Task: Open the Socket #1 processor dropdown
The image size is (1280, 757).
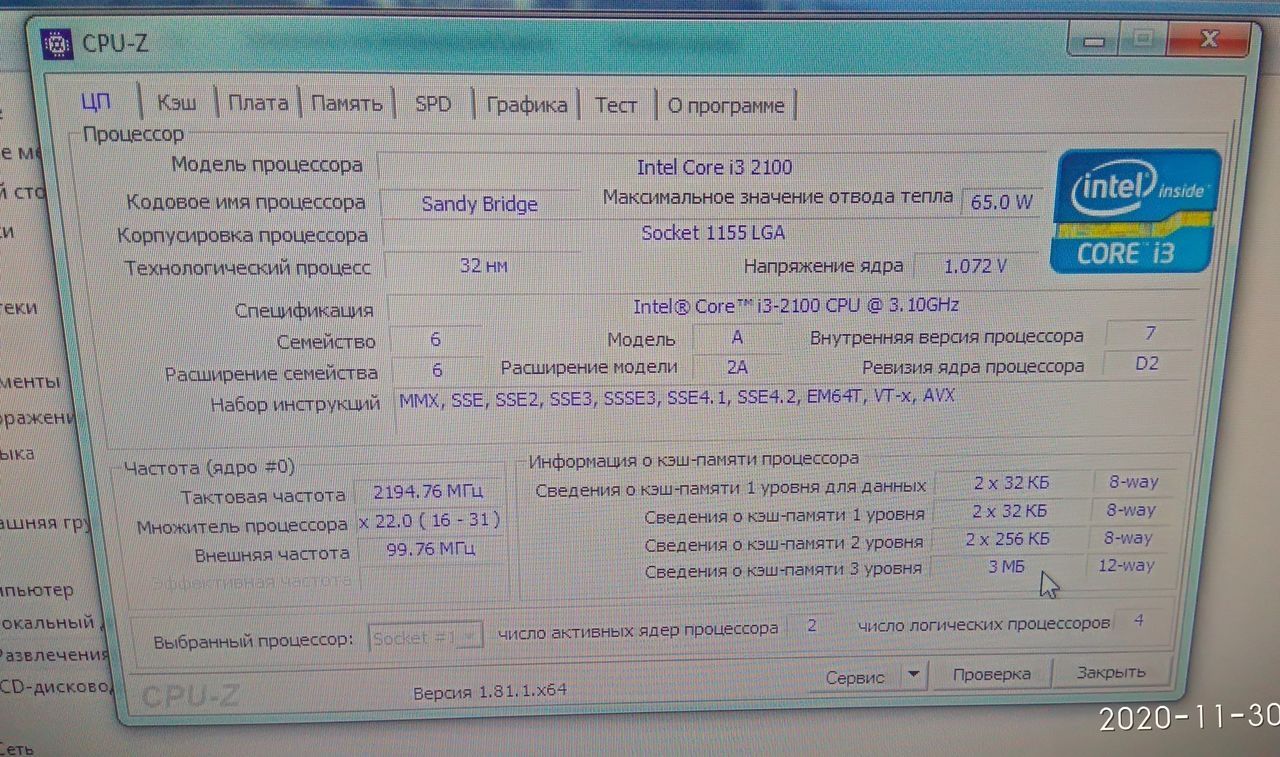Action: 427,638
